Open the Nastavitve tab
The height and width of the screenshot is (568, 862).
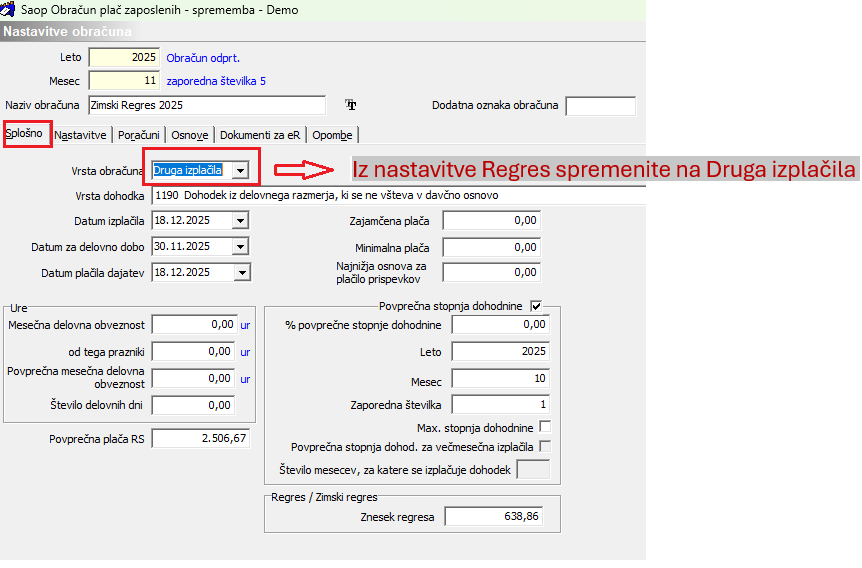[80, 135]
